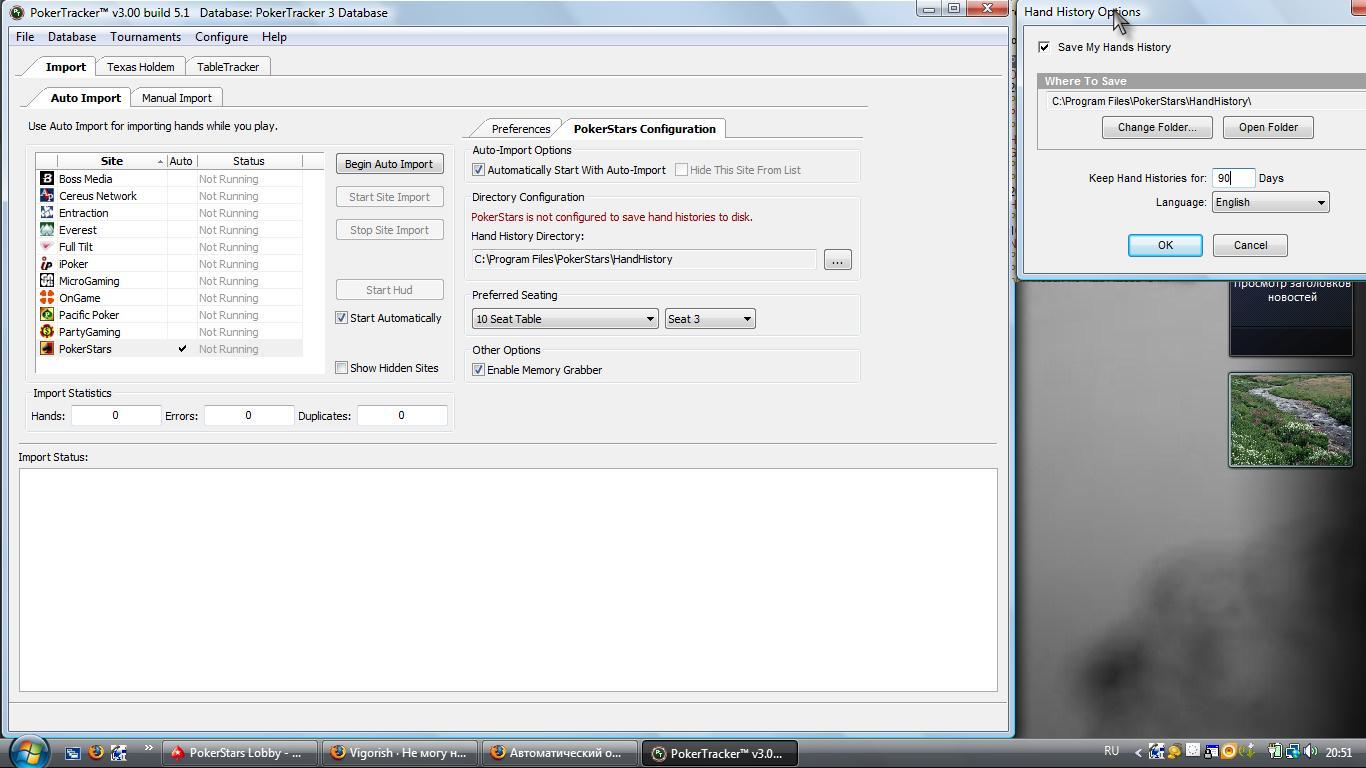Image resolution: width=1366 pixels, height=768 pixels.
Task: Enable Show Hidden Sites checkbox
Action: [342, 368]
